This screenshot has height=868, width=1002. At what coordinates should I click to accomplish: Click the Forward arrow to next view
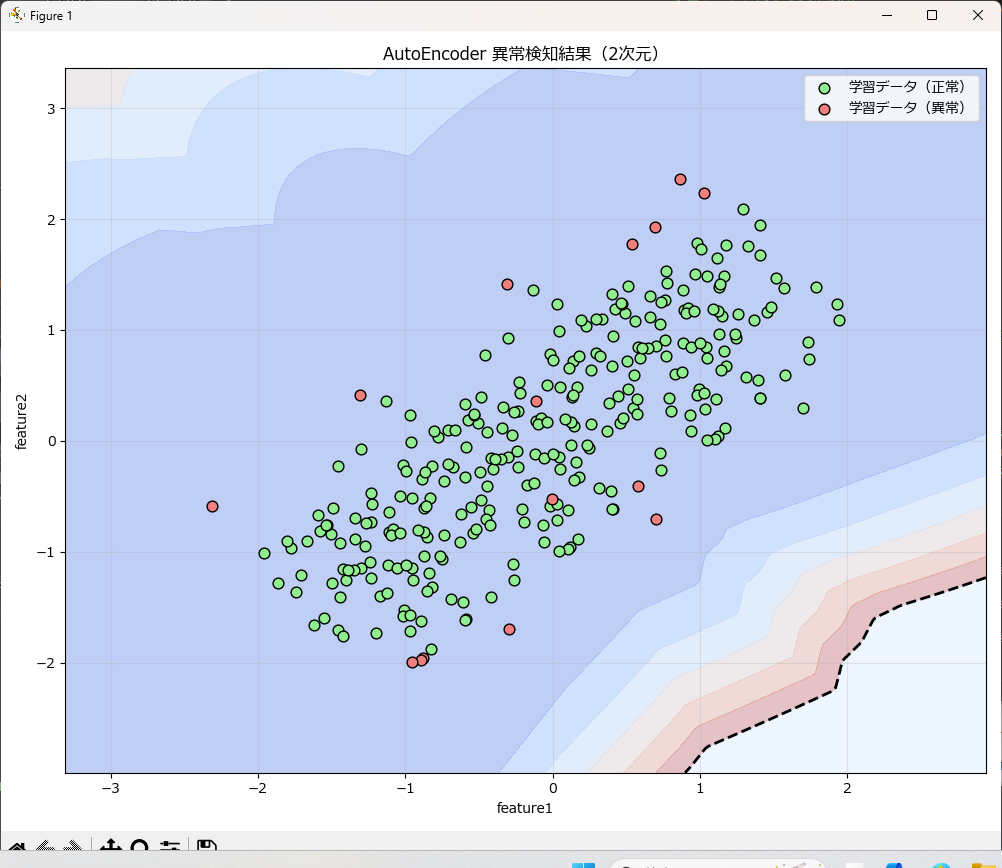click(x=72, y=848)
